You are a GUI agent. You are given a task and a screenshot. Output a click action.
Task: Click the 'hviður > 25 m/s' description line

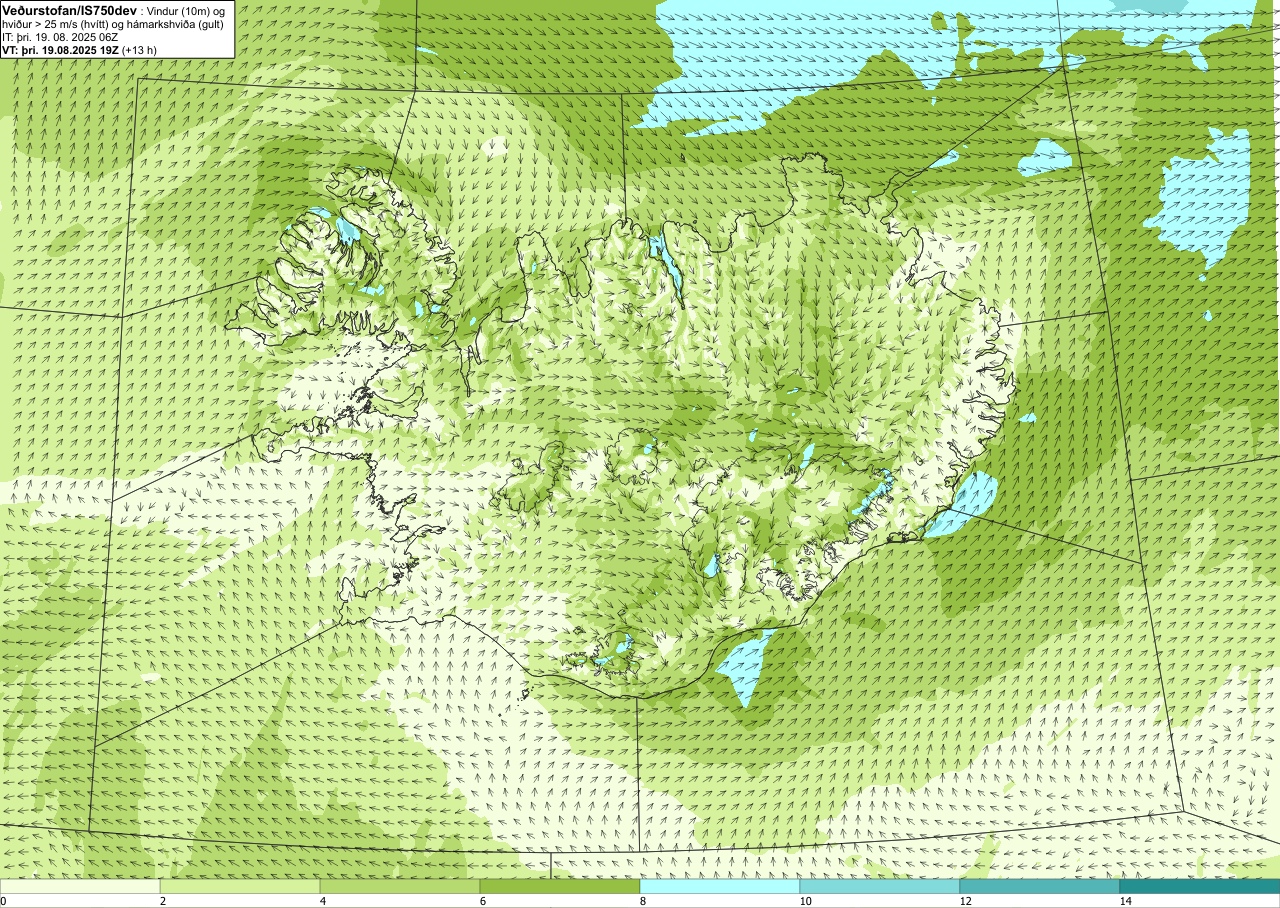coord(115,23)
